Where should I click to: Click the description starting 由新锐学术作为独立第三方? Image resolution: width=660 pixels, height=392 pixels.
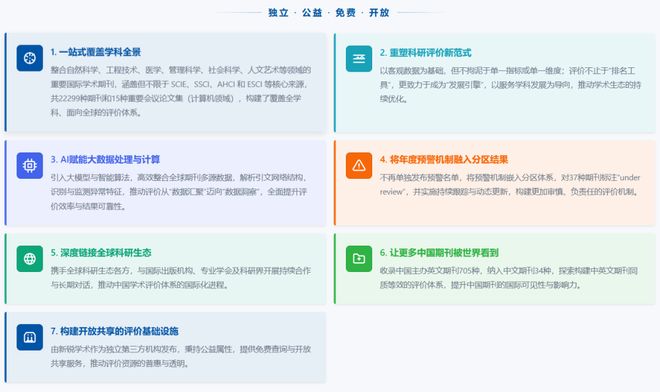(x=181, y=356)
